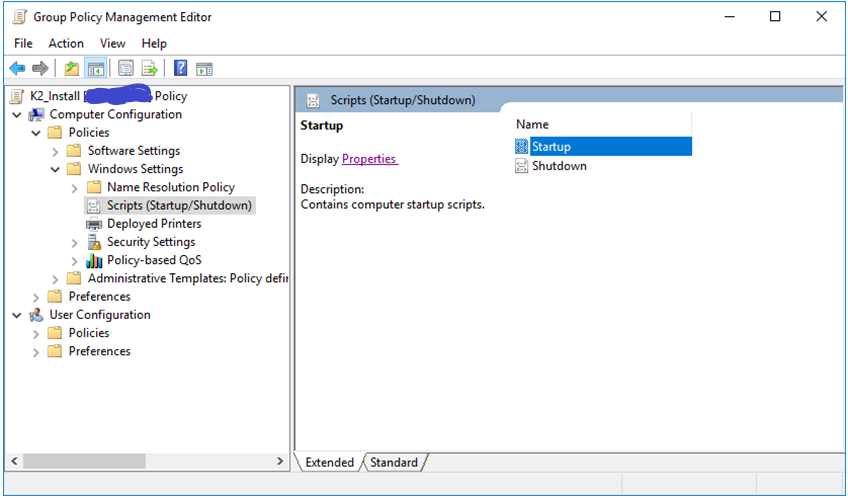Image resolution: width=848 pixels, height=498 pixels.
Task: Collapse the User Configuration node
Action: click(17, 315)
